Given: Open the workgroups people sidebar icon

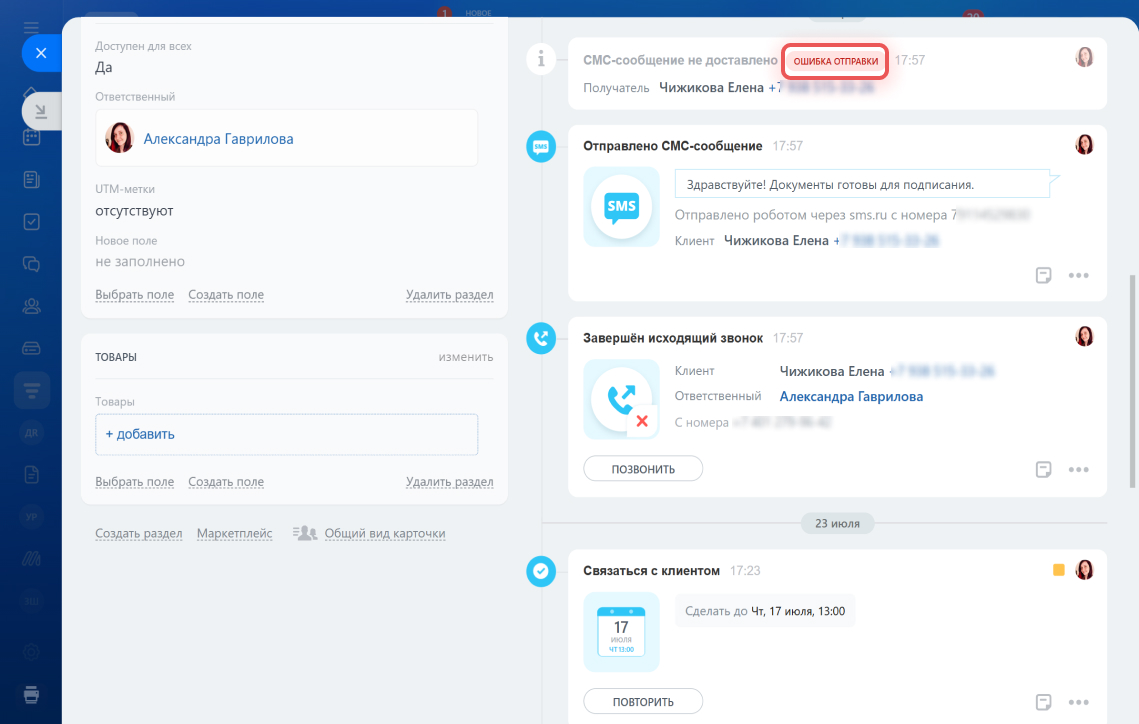Looking at the screenshot, I should (x=31, y=306).
